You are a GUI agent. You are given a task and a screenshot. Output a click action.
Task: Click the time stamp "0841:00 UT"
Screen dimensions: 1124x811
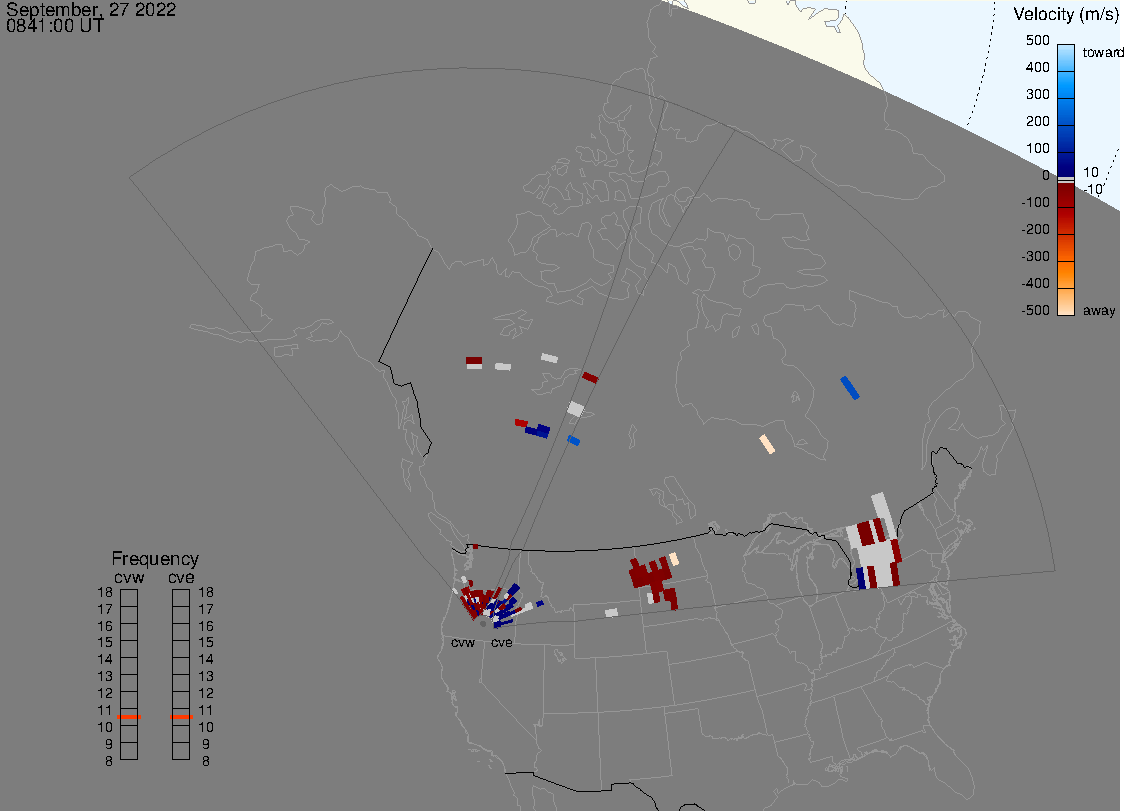(x=54, y=27)
